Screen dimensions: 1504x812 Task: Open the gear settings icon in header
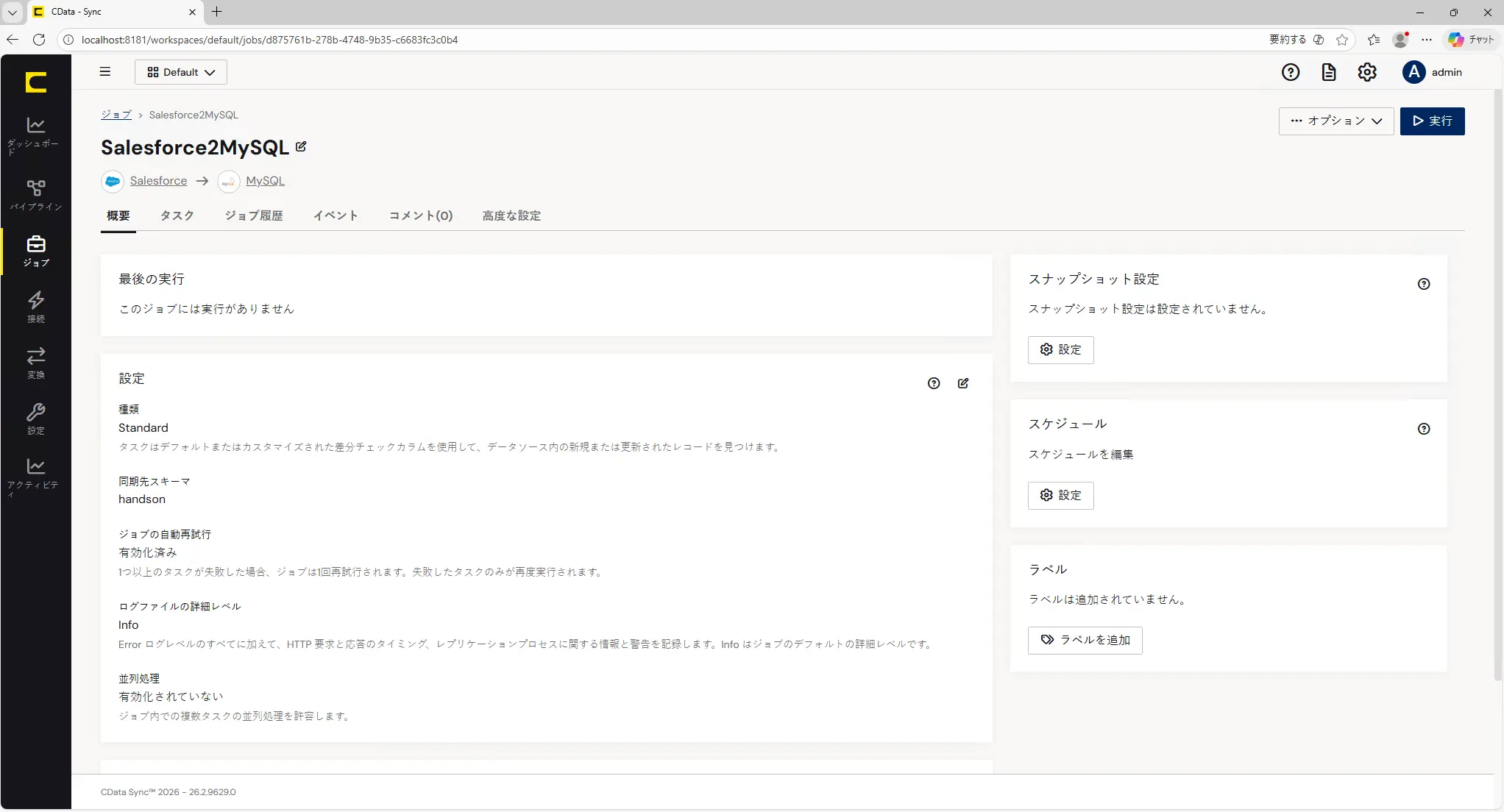click(1367, 72)
